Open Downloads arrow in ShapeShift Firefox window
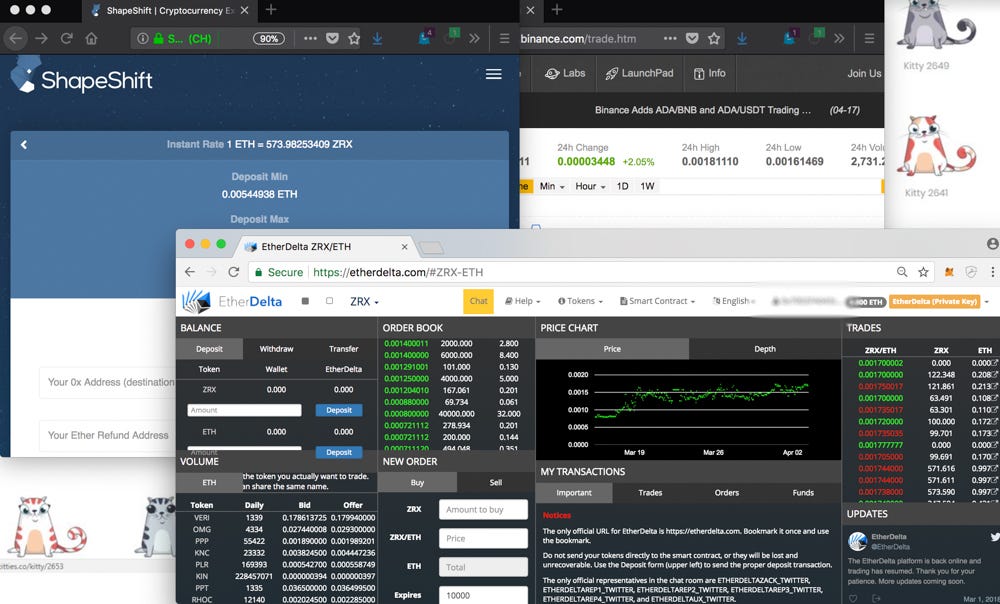 (377, 38)
